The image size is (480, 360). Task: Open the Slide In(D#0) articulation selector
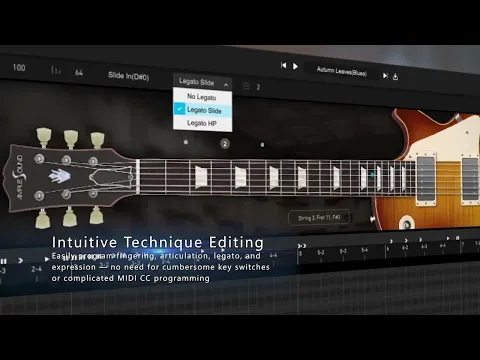(128, 76)
